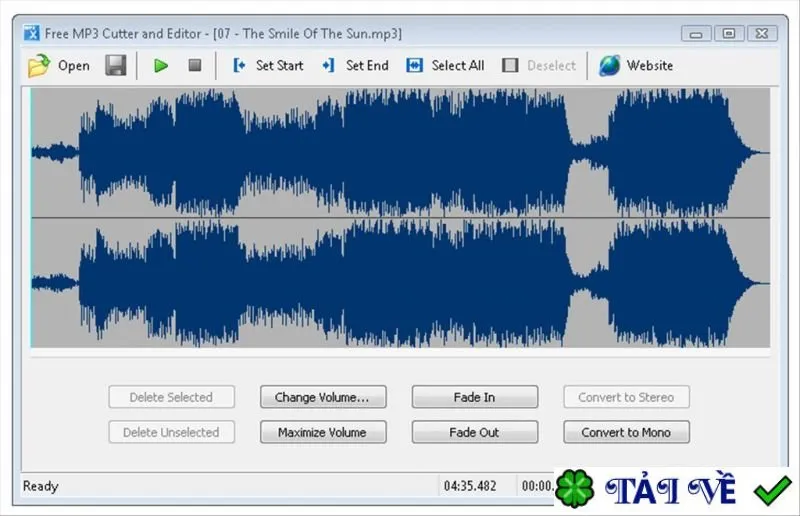Click the Set End marker icon

pyautogui.click(x=329, y=65)
